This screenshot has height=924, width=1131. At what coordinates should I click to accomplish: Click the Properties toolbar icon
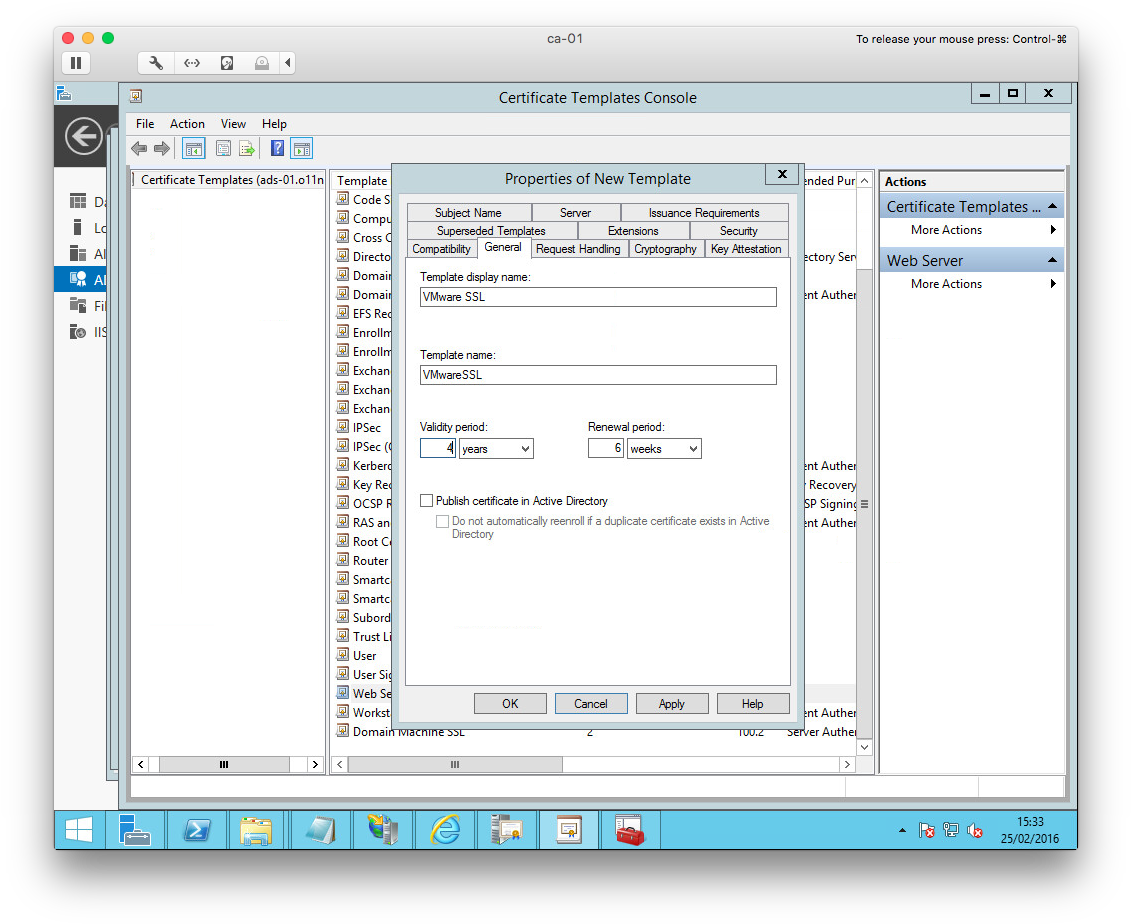(224, 149)
